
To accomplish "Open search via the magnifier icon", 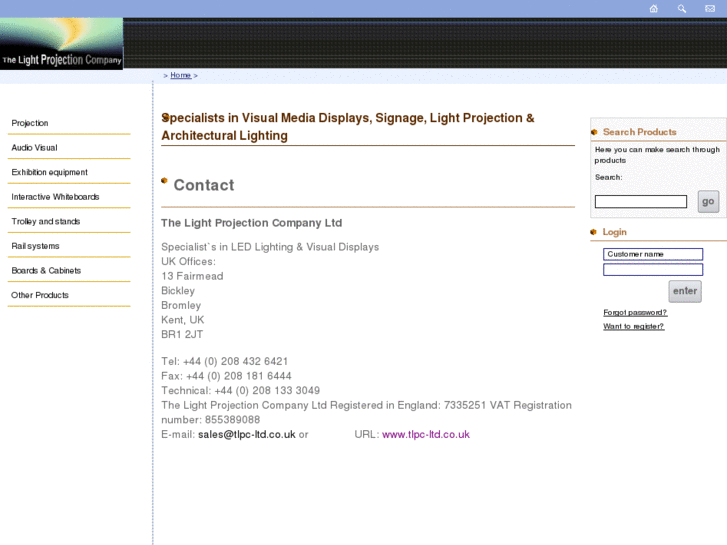I will (682, 8).
